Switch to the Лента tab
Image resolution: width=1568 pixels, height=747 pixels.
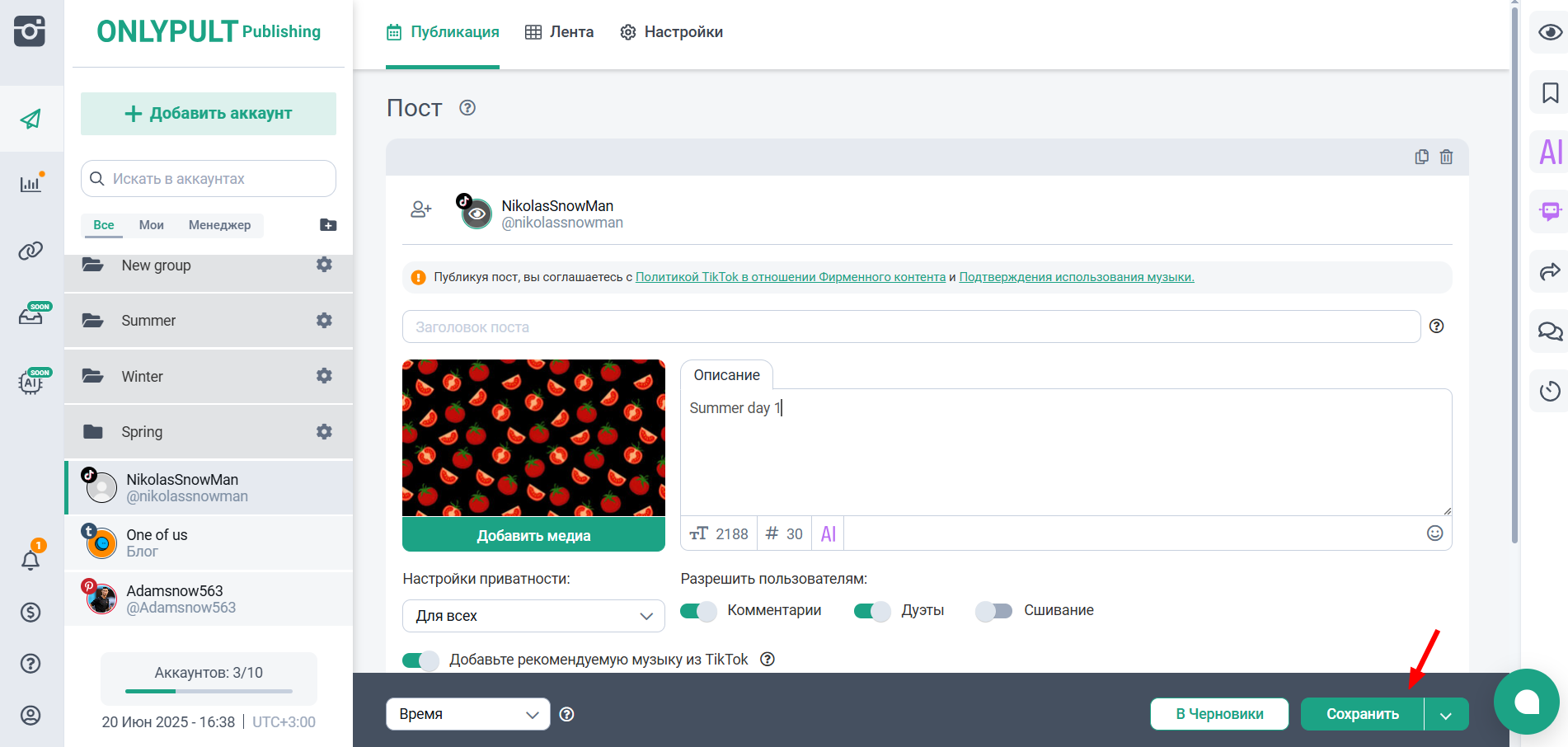(x=560, y=32)
